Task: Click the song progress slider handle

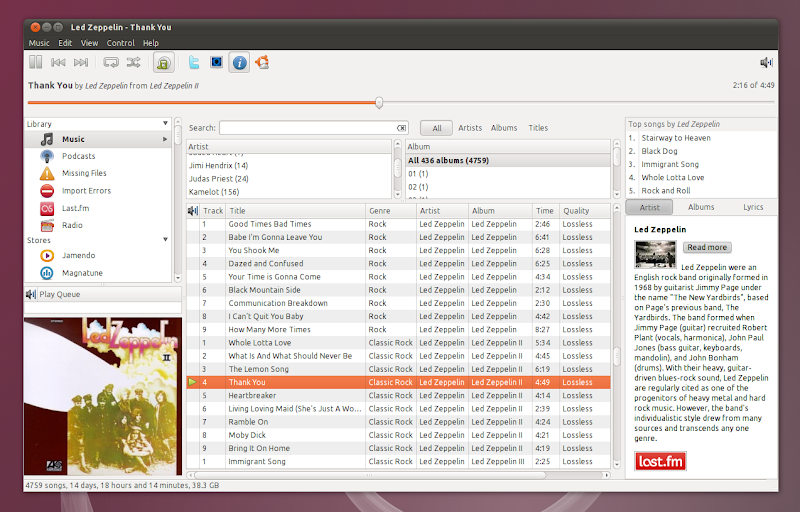Action: [379, 102]
